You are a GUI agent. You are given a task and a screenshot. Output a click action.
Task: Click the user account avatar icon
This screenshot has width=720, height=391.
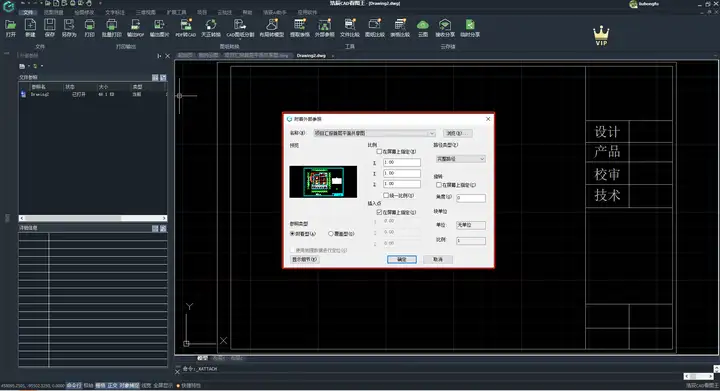click(x=633, y=4)
